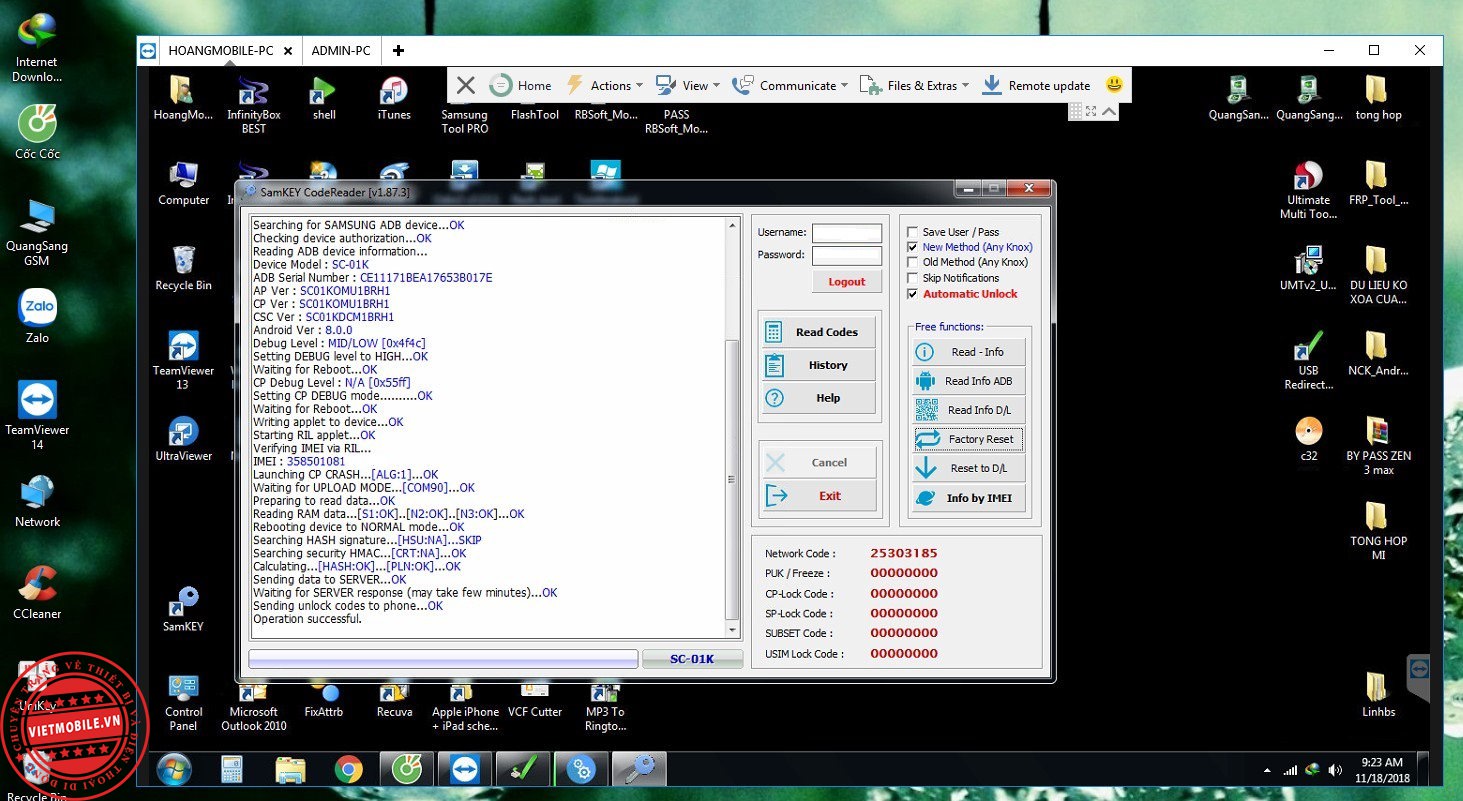Enable Skip Notifications checkbox
This screenshot has height=801, width=1463.
(912, 278)
